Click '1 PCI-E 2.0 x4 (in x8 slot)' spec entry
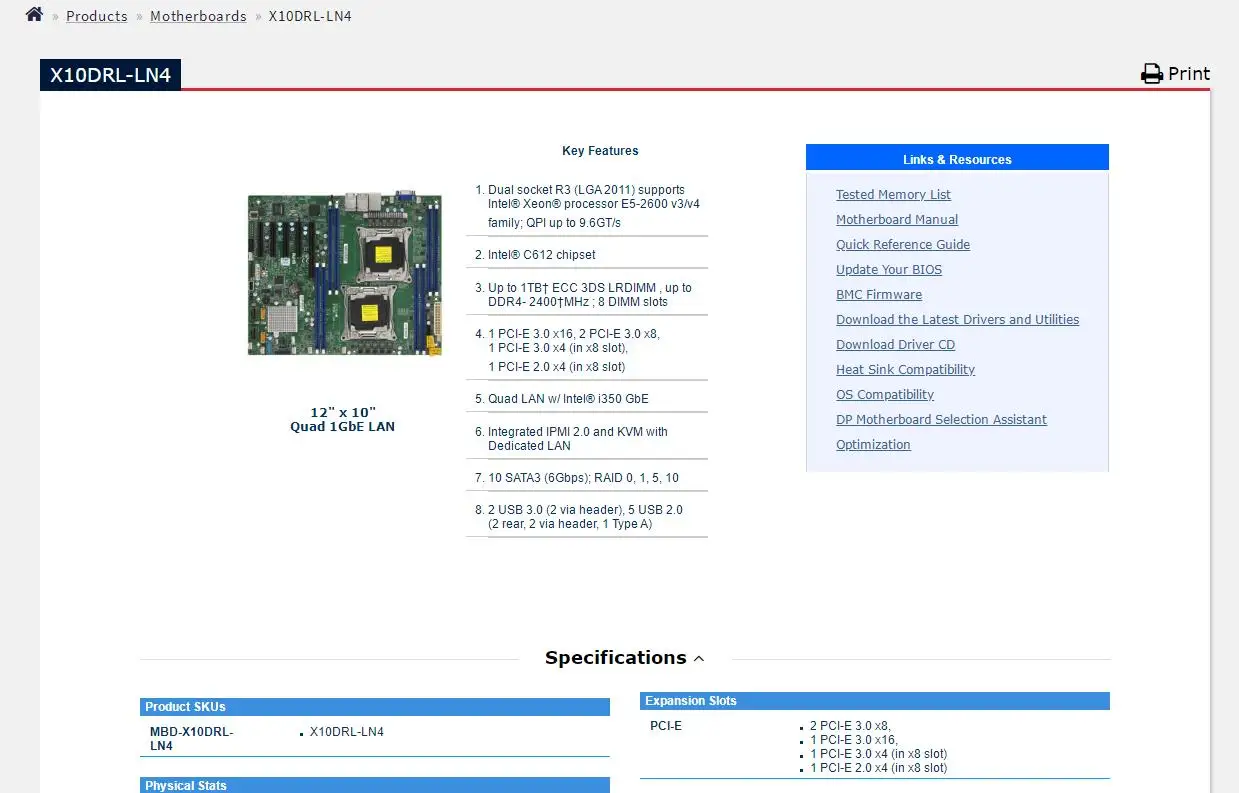The width and height of the screenshot is (1239, 793). [878, 768]
